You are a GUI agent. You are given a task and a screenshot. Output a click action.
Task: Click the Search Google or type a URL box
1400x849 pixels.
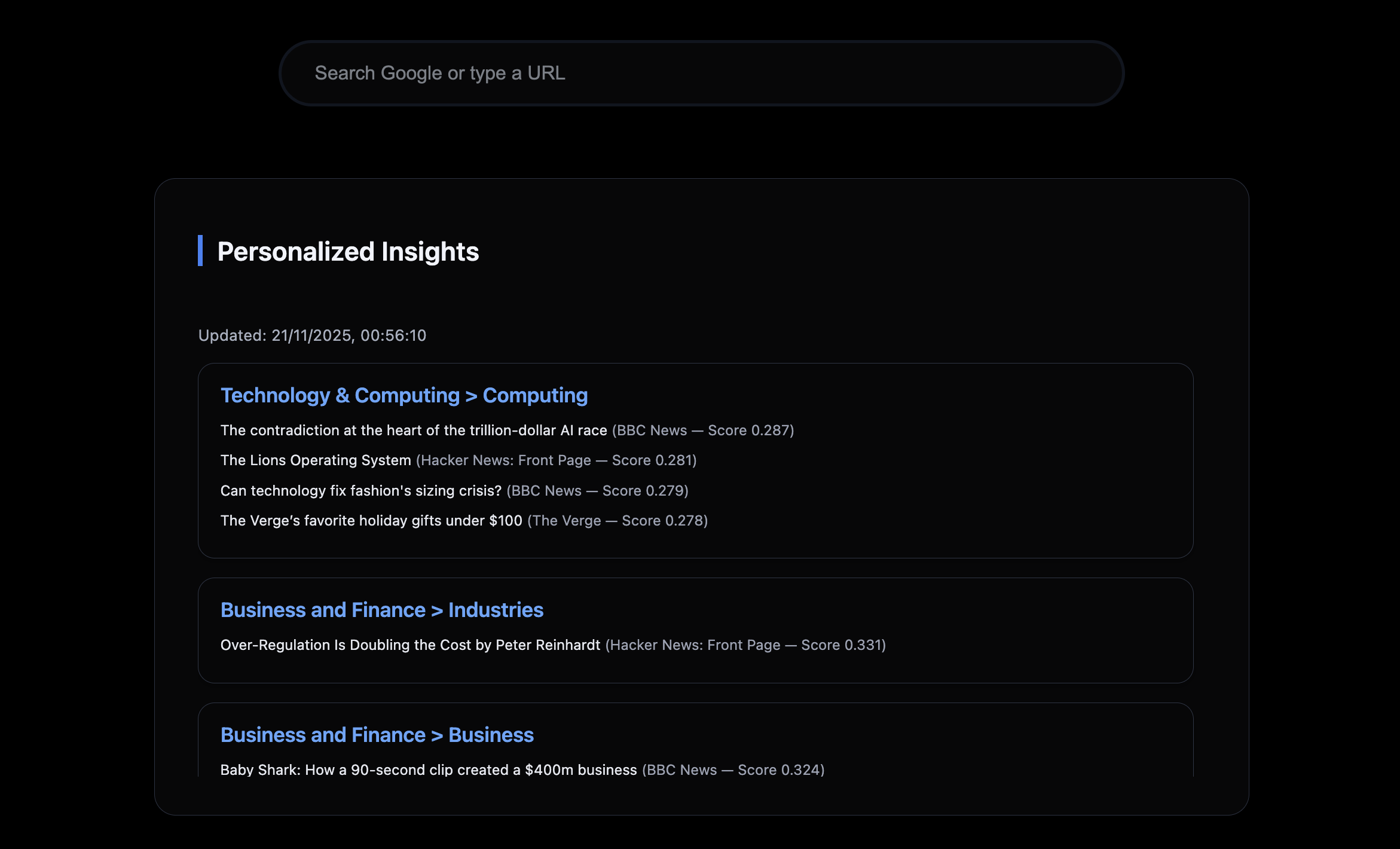(x=701, y=73)
